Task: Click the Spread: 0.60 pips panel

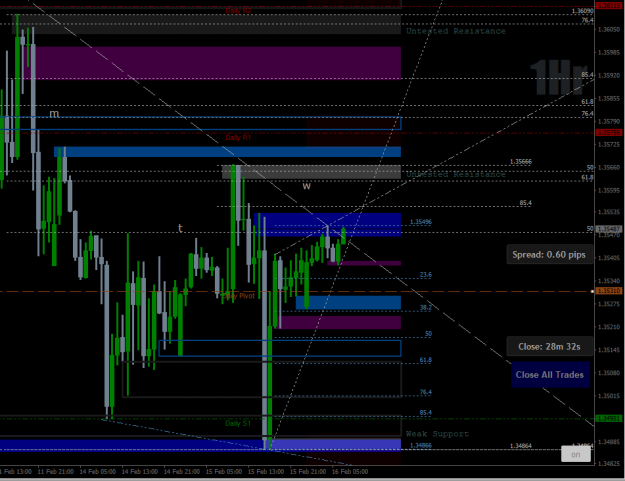Action: click(549, 254)
